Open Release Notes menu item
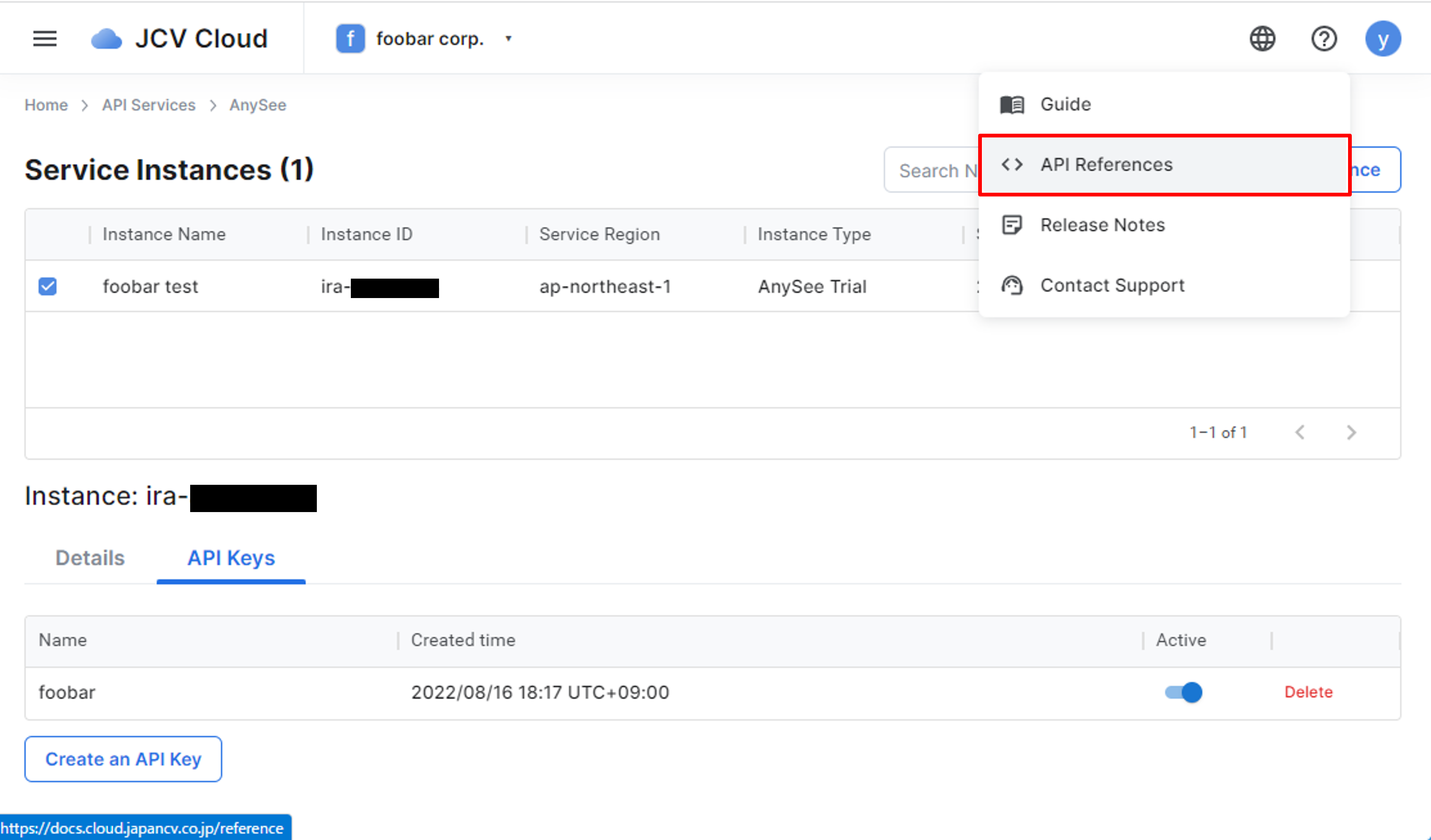 click(x=1101, y=225)
